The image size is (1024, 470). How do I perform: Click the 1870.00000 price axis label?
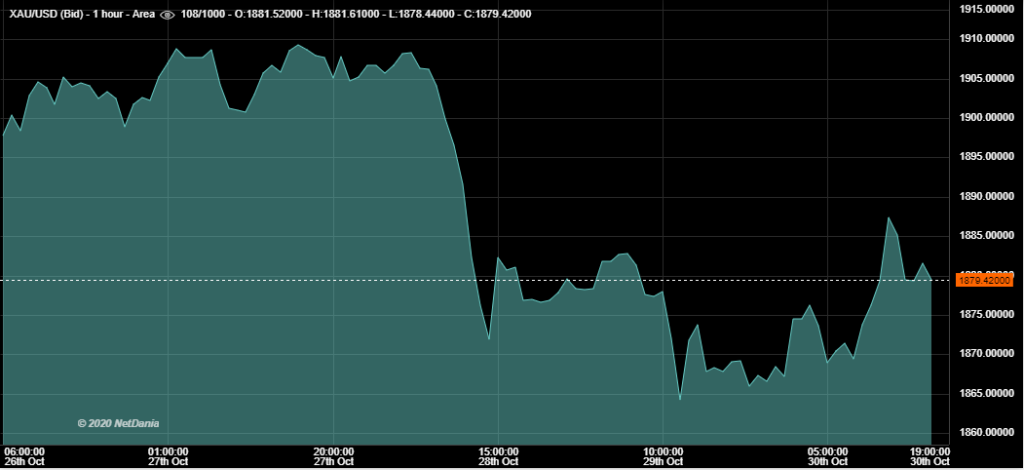coord(985,354)
